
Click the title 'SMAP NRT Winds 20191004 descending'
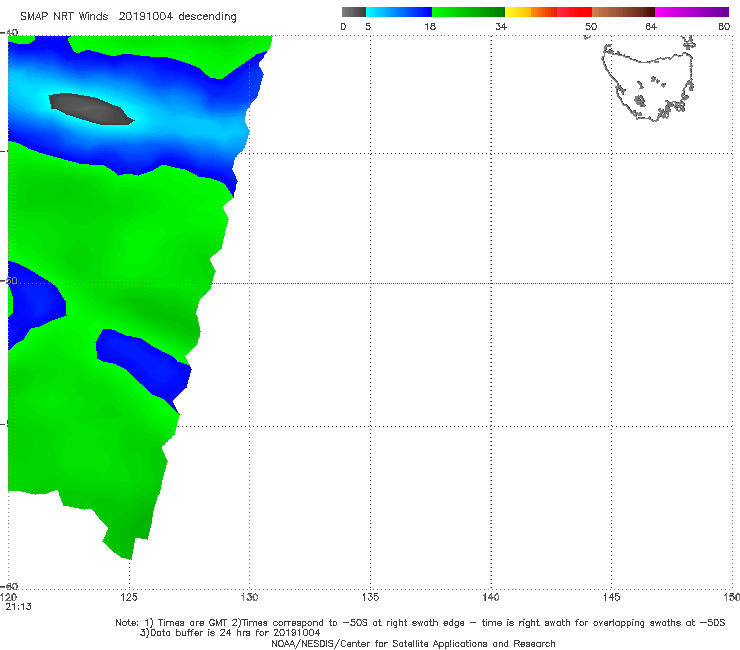click(128, 17)
